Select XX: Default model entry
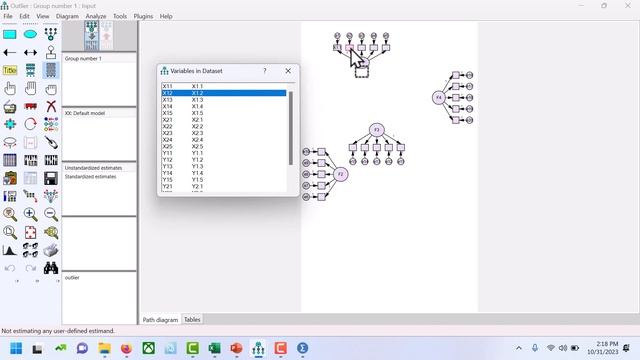Image resolution: width=640 pixels, height=360 pixels. [x=85, y=113]
